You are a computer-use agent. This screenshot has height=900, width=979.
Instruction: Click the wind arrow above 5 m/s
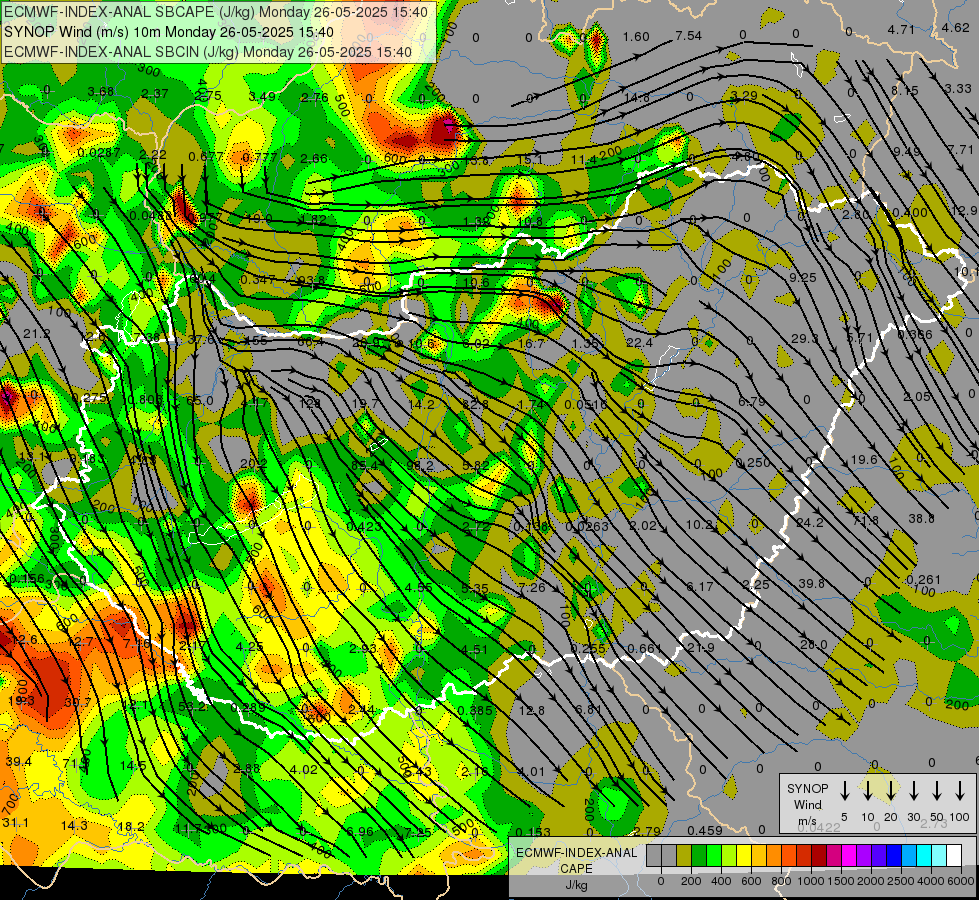tap(844, 791)
